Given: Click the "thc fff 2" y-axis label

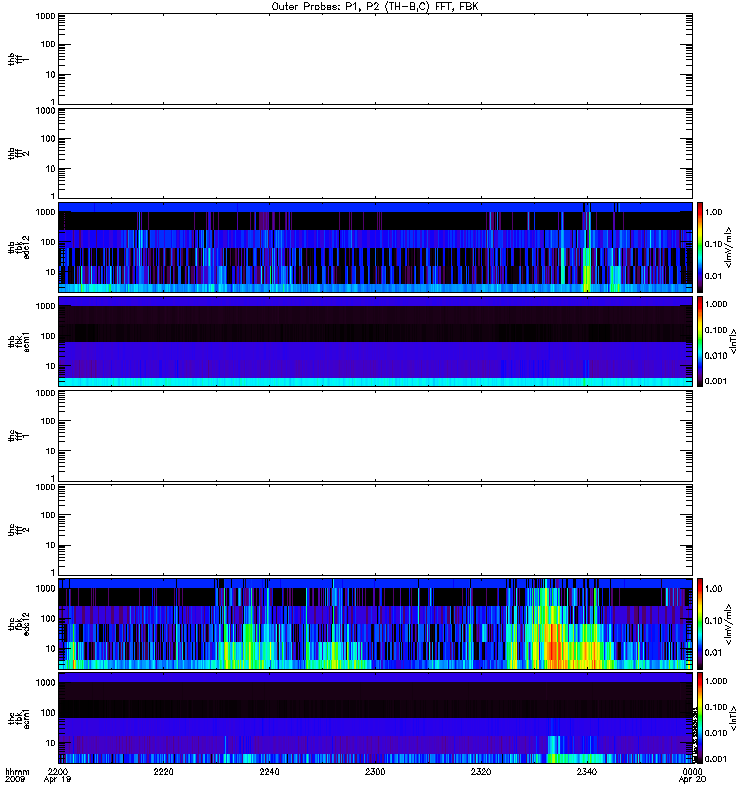Looking at the screenshot, I should pyautogui.click(x=18, y=530).
